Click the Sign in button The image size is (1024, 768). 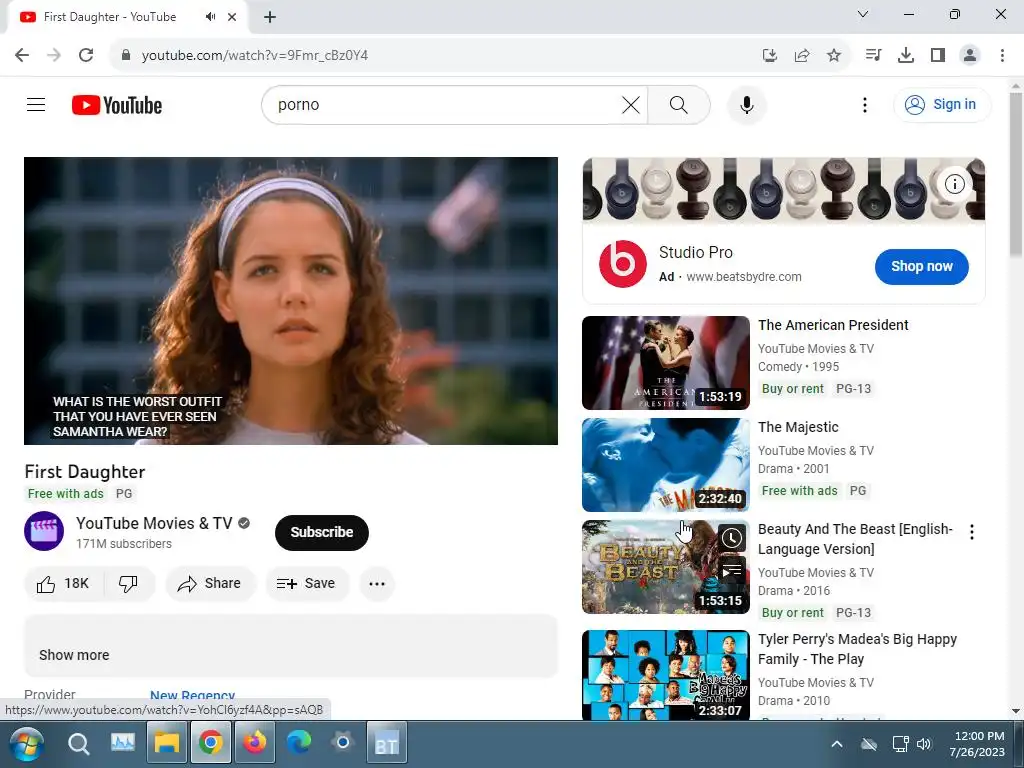[942, 104]
